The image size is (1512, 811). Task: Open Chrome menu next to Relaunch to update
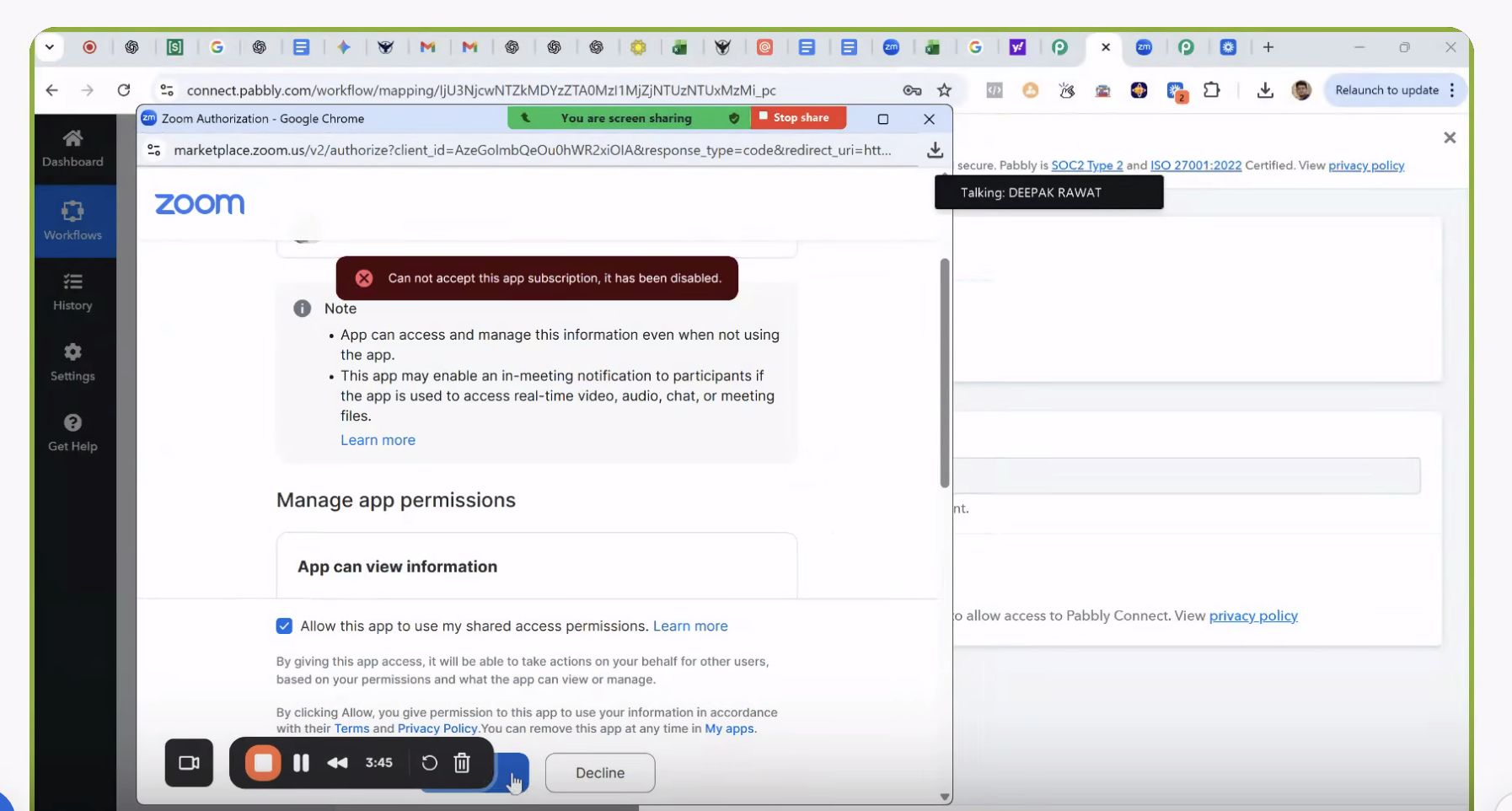click(x=1452, y=90)
